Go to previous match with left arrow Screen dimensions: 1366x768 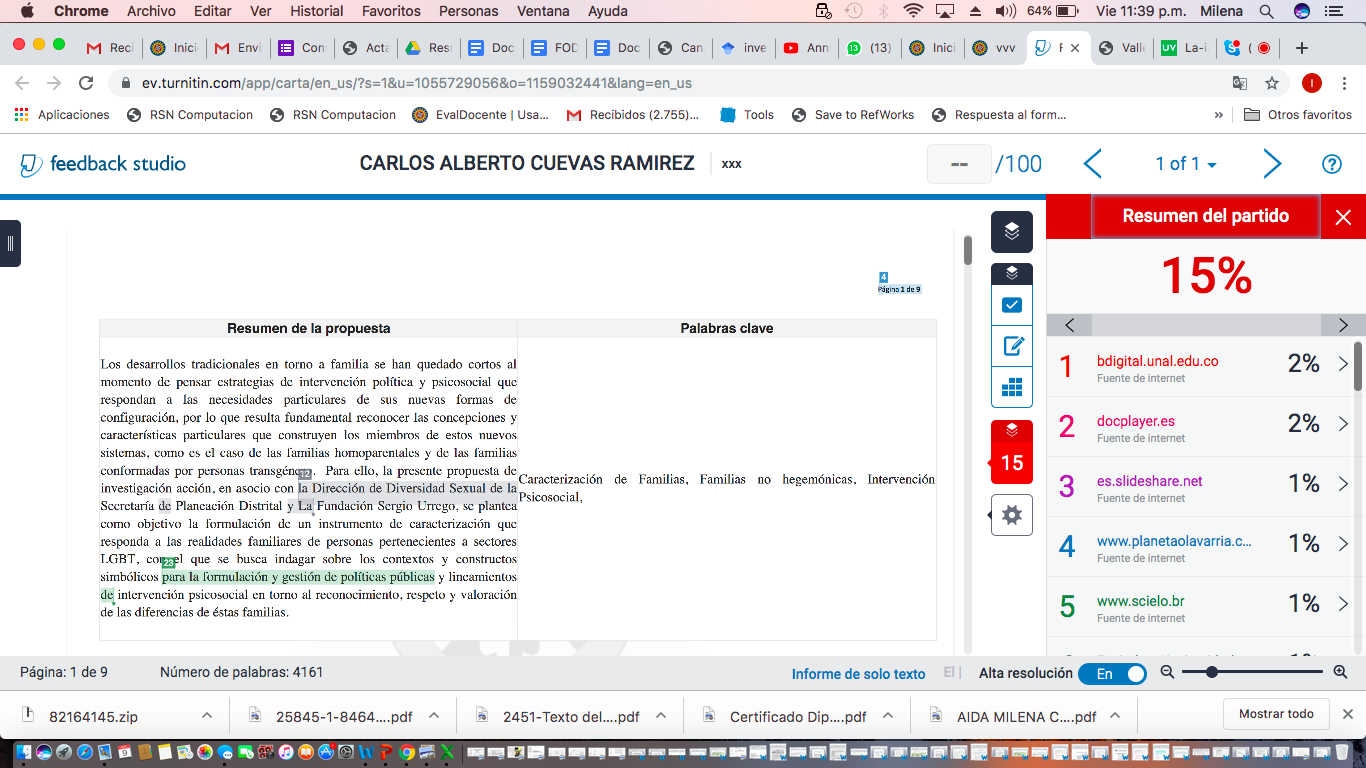click(1069, 325)
